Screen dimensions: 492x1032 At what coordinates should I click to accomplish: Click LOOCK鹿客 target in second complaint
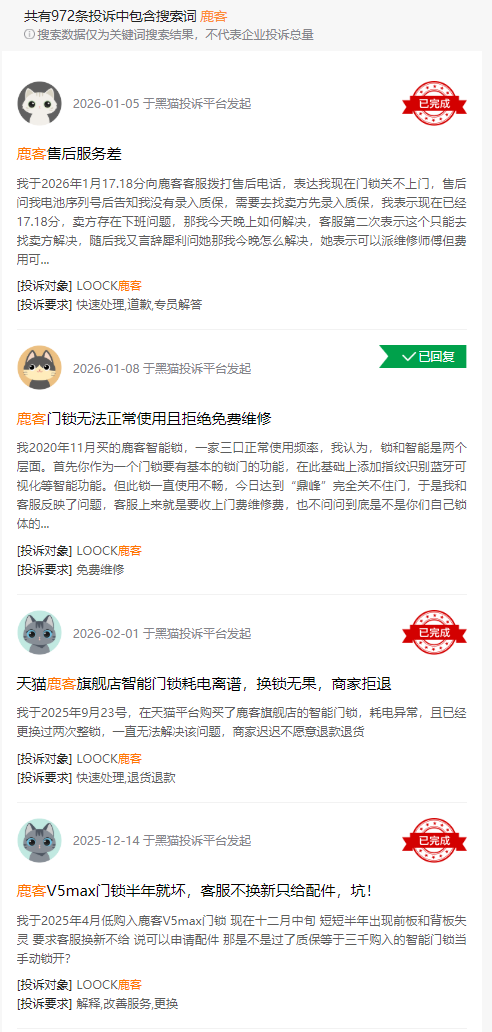pyautogui.click(x=109, y=551)
